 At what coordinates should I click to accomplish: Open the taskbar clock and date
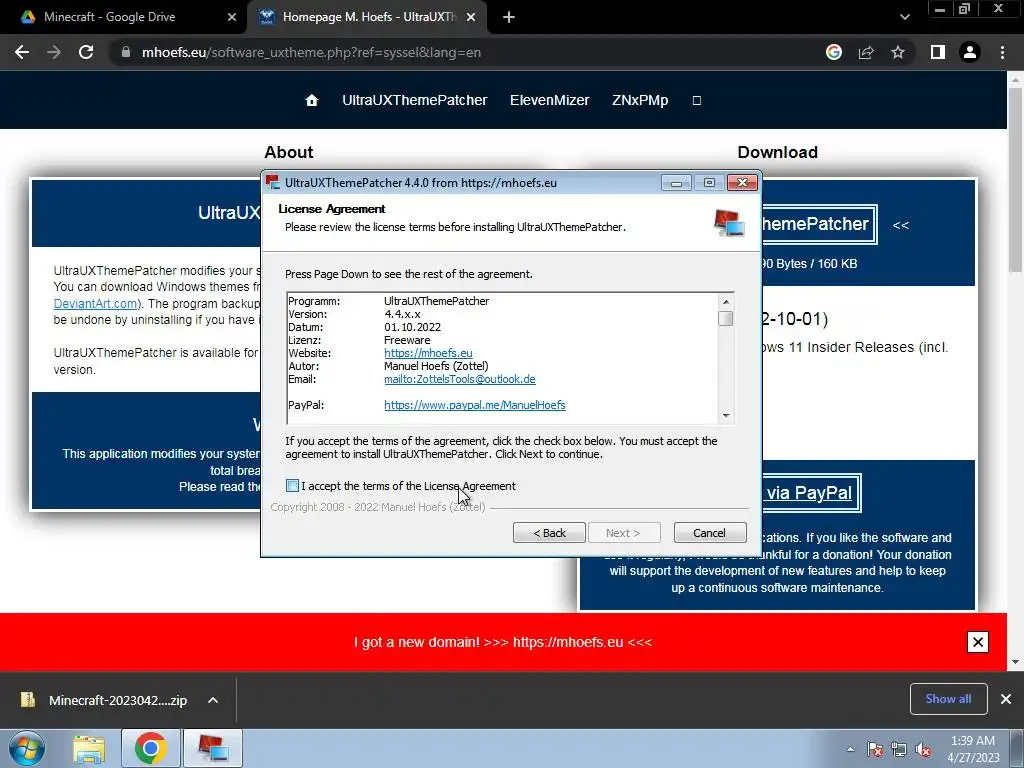(973, 749)
